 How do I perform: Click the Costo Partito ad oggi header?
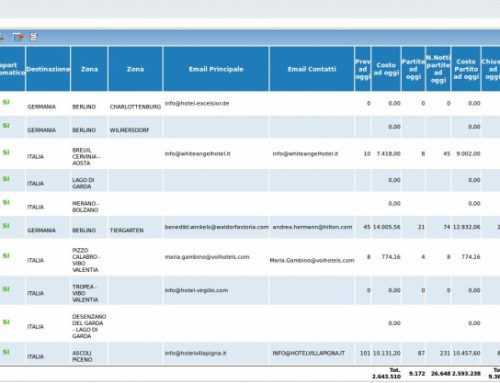466,69
